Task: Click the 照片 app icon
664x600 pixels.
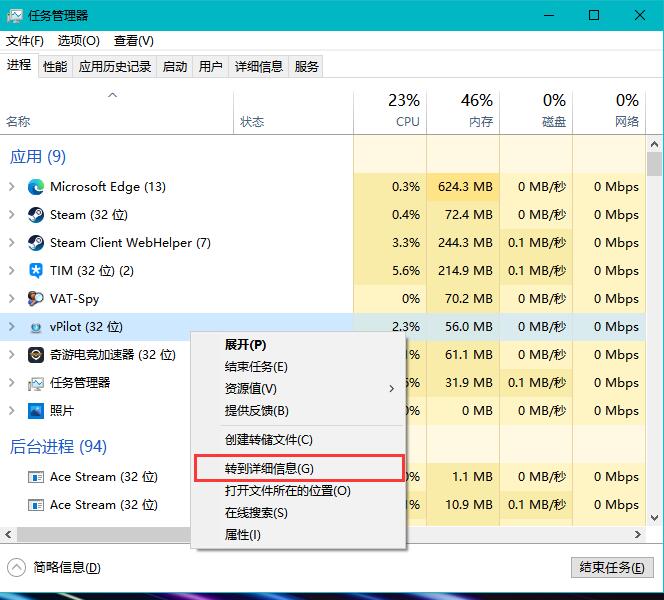Action: [36, 411]
